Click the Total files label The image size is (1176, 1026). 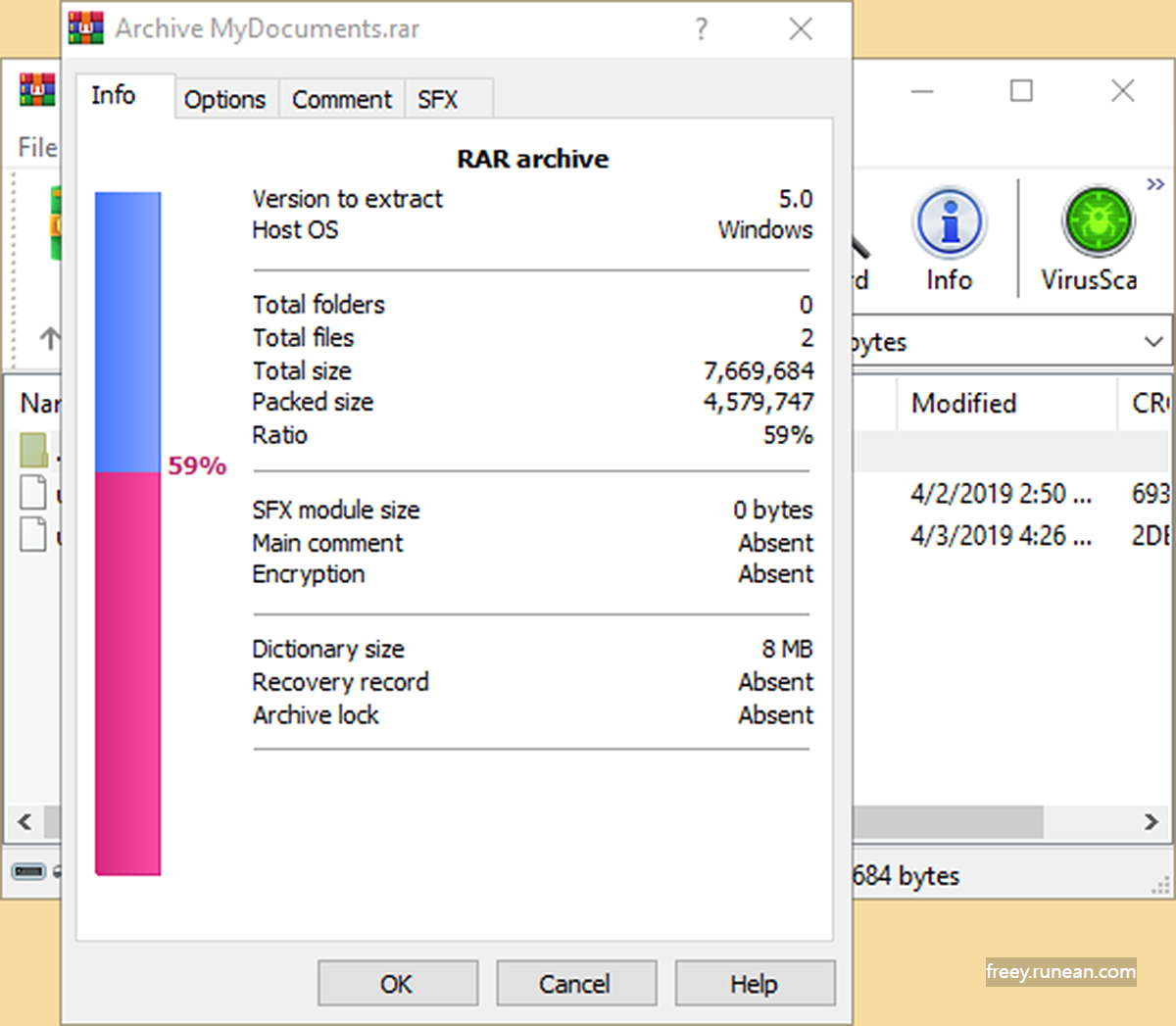pyautogui.click(x=303, y=338)
